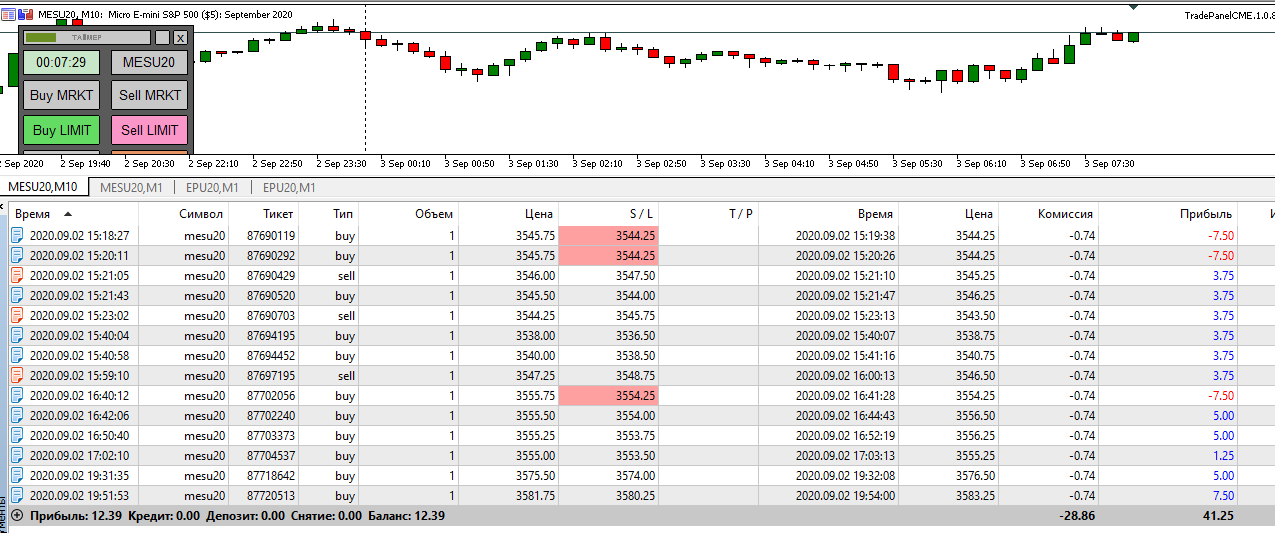Click the chart title MESU20, M10 text
The height and width of the screenshot is (533, 1275).
coord(69,13)
